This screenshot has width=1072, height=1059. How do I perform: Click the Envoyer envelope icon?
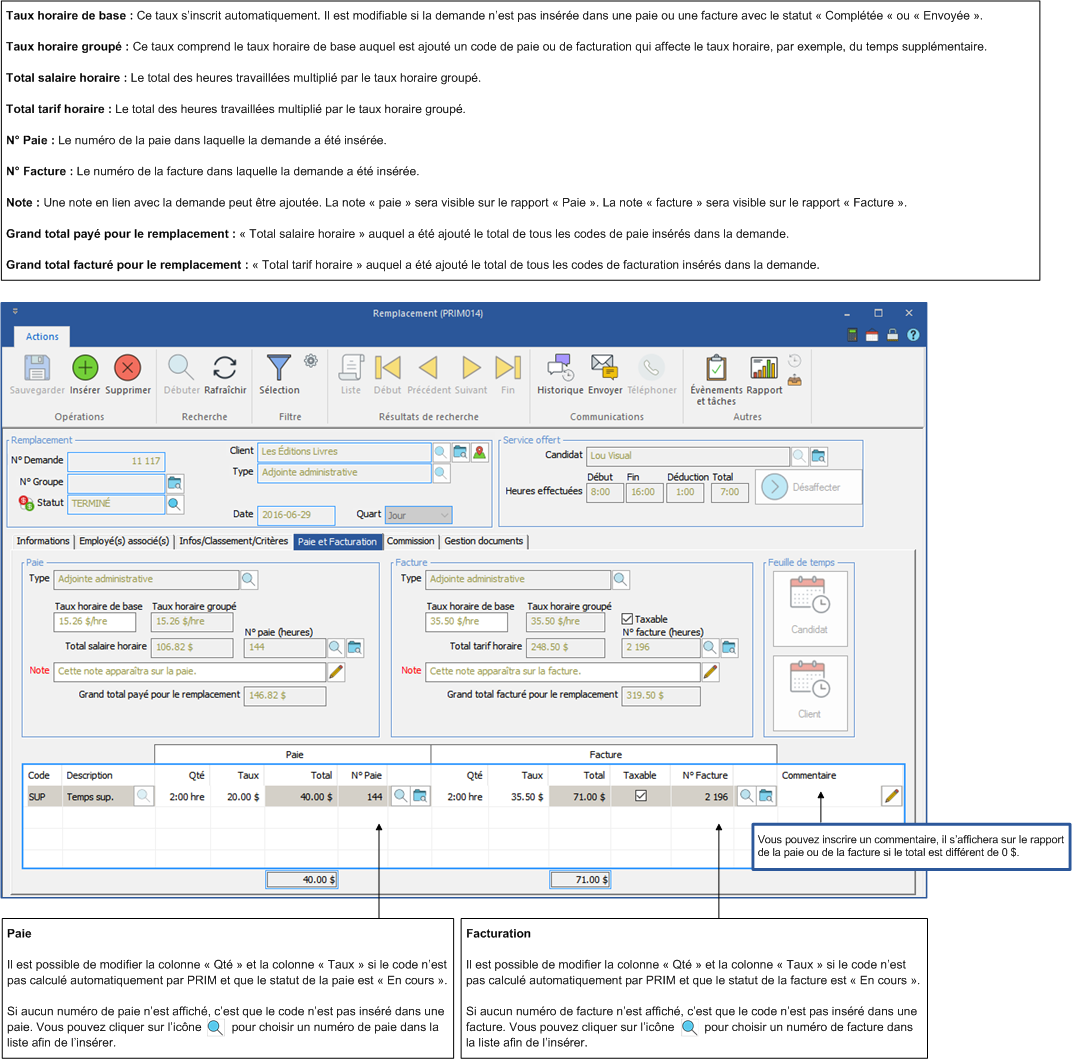tap(604, 368)
